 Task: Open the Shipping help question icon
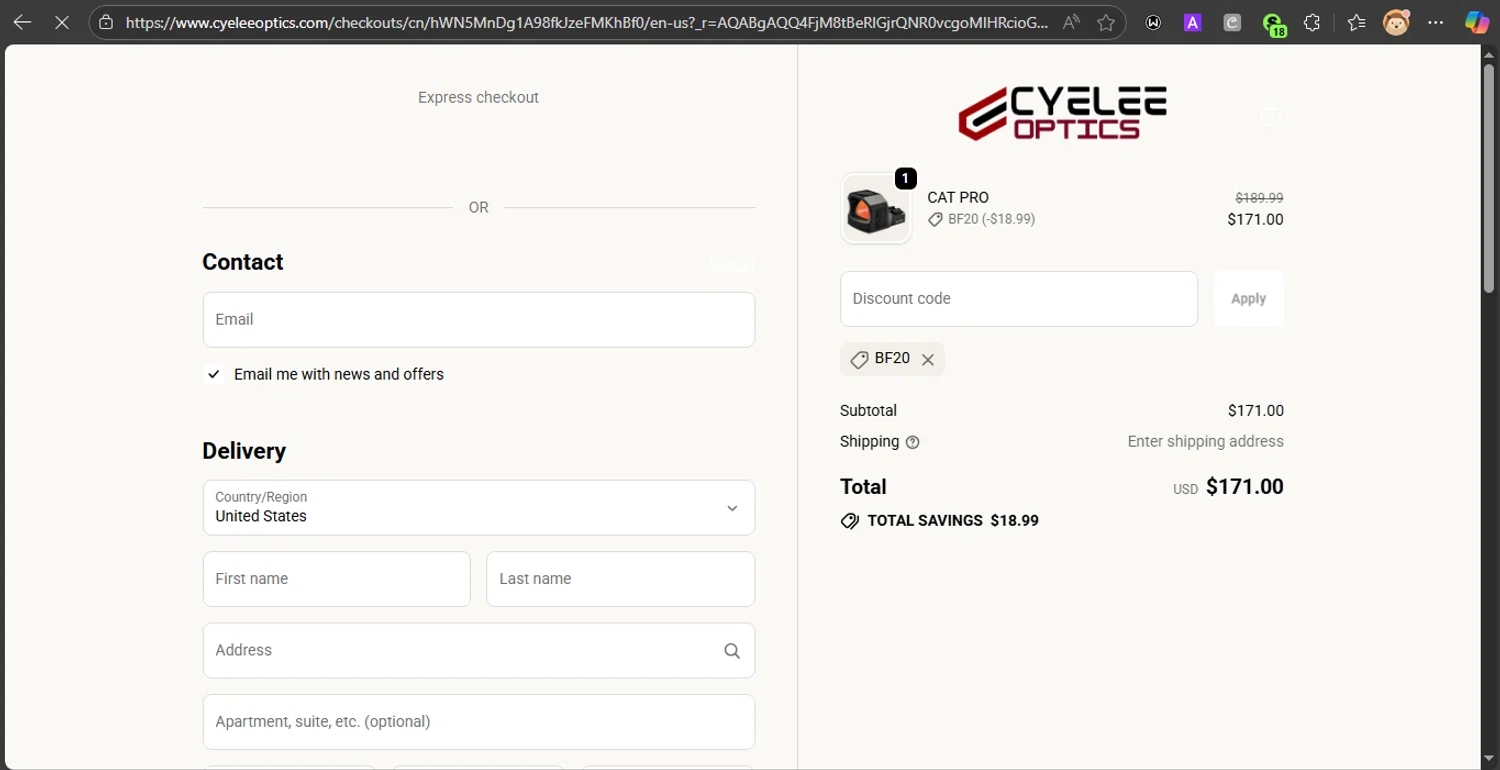tap(912, 442)
